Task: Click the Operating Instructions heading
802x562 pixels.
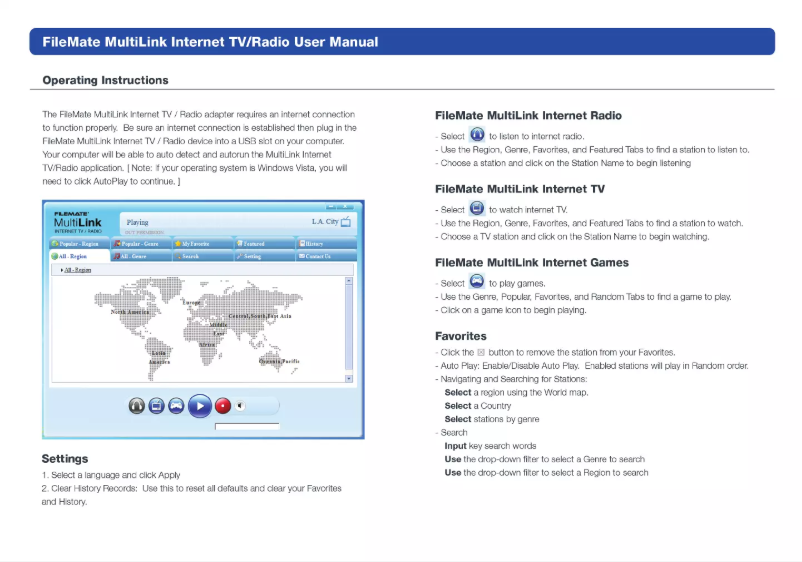Action: pos(105,80)
